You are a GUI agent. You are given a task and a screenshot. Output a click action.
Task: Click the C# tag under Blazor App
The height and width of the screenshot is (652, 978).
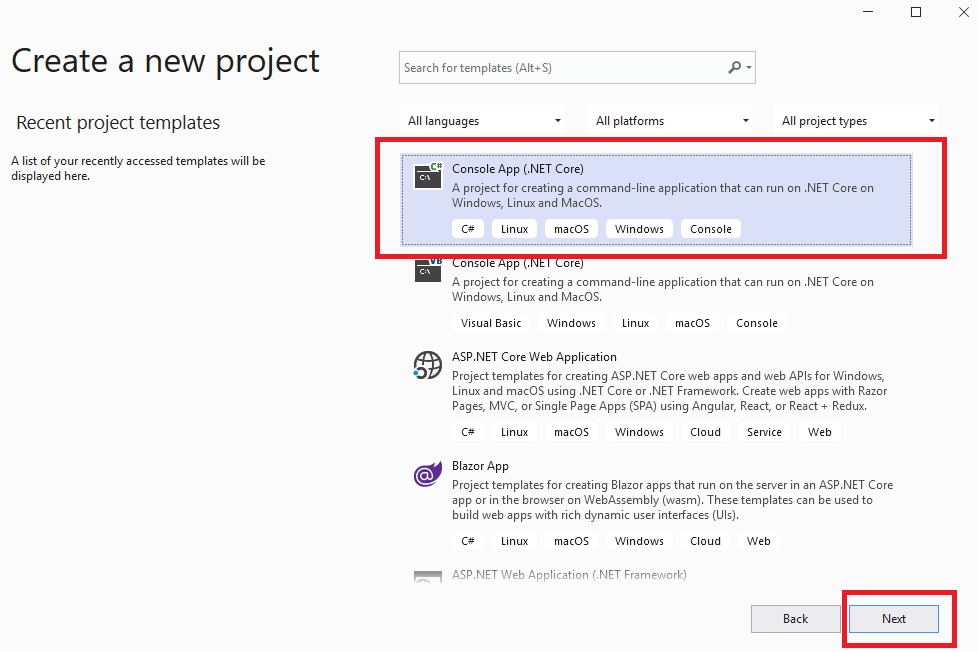coord(468,541)
